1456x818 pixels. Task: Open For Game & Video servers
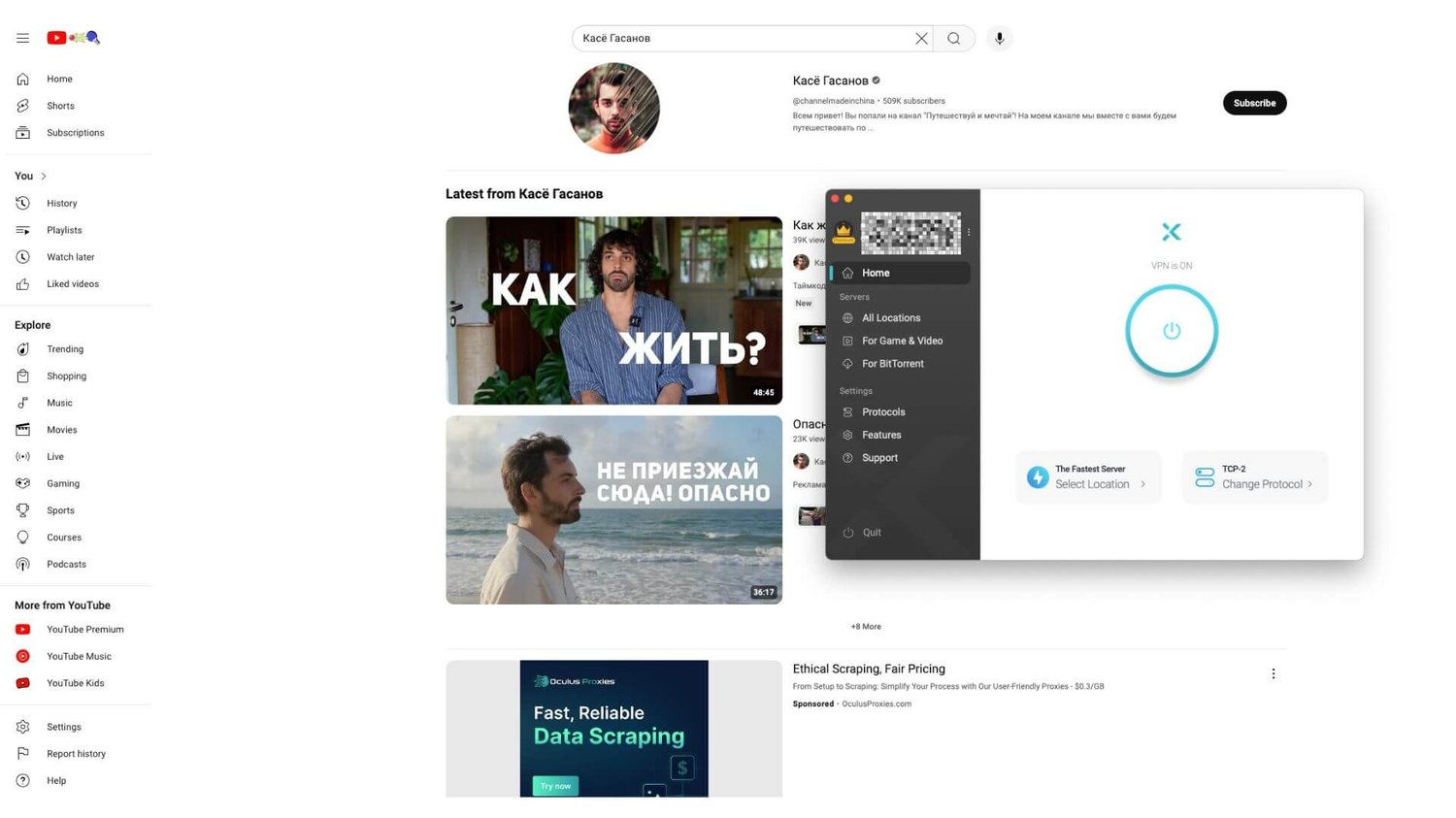[x=900, y=341]
